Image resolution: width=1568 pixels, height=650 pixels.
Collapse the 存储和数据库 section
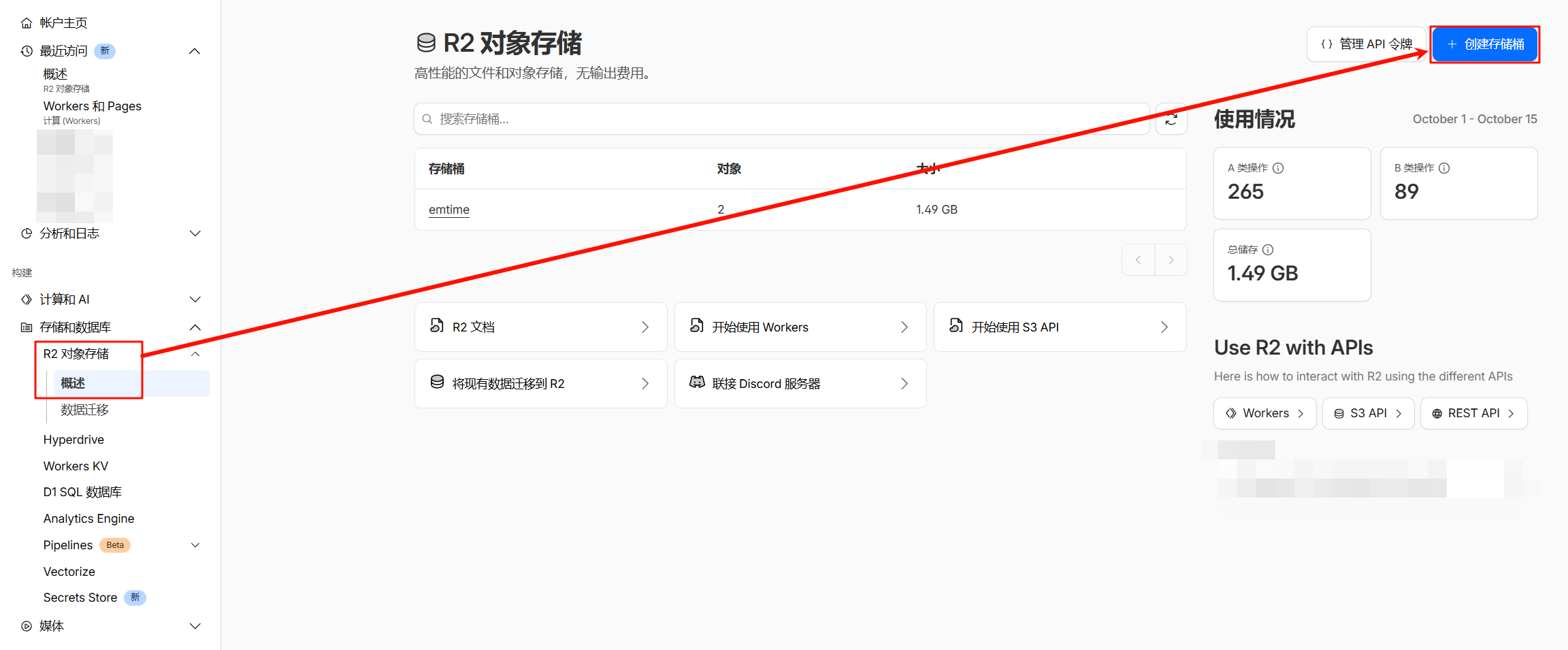click(x=195, y=327)
